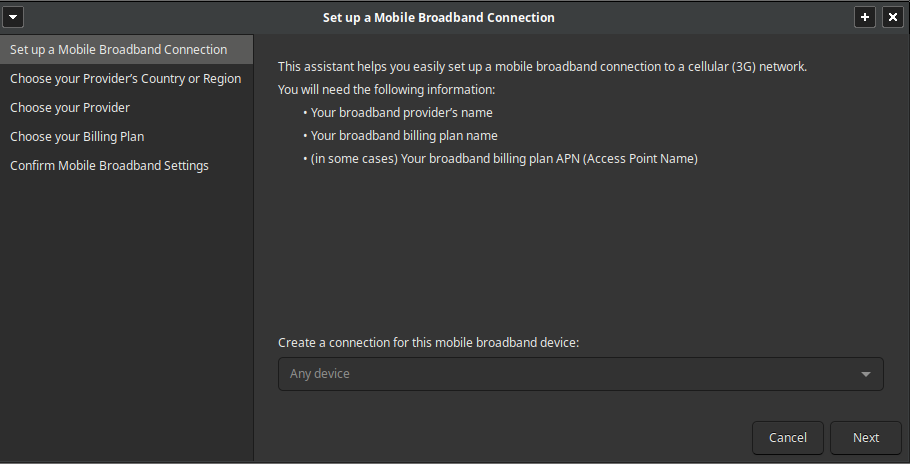This screenshot has height=464, width=910.
Task: Close the Mobile Broadband dialog
Action: (x=893, y=17)
